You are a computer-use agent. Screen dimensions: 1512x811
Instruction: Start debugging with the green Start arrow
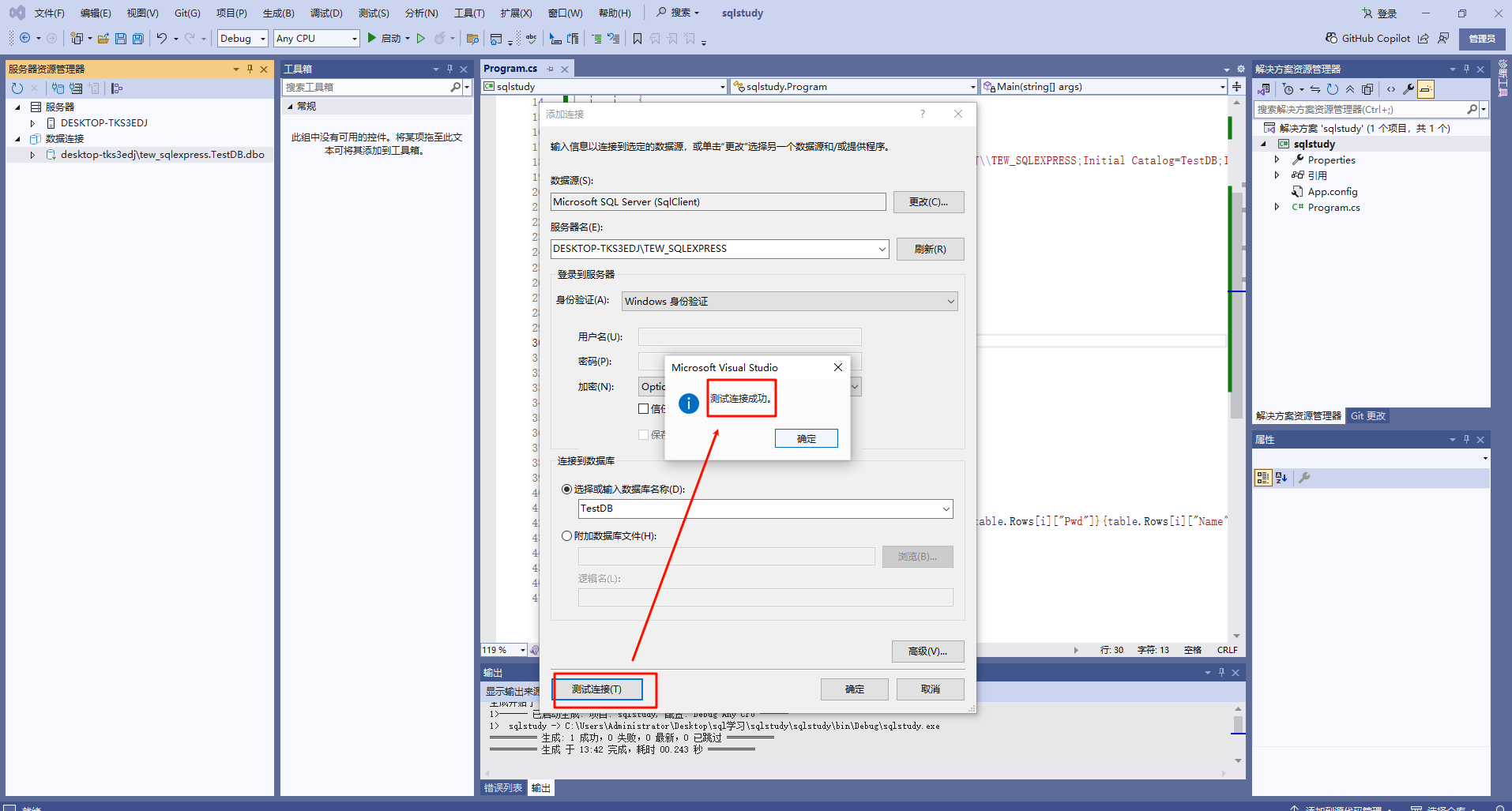point(371,38)
